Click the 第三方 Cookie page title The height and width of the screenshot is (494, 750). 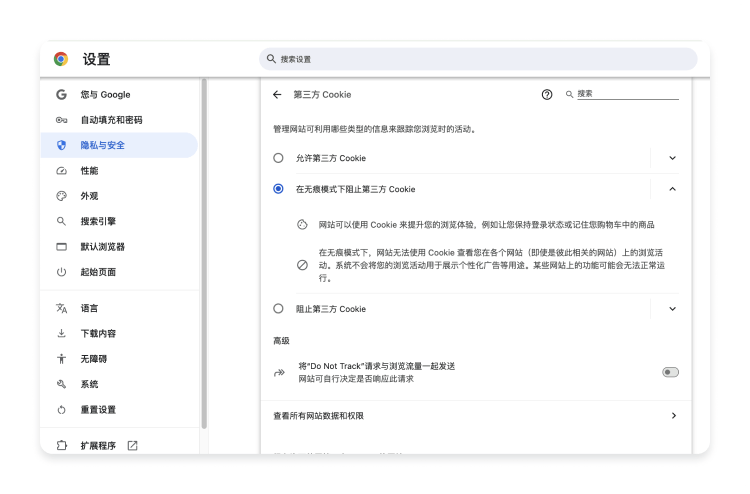point(322,95)
